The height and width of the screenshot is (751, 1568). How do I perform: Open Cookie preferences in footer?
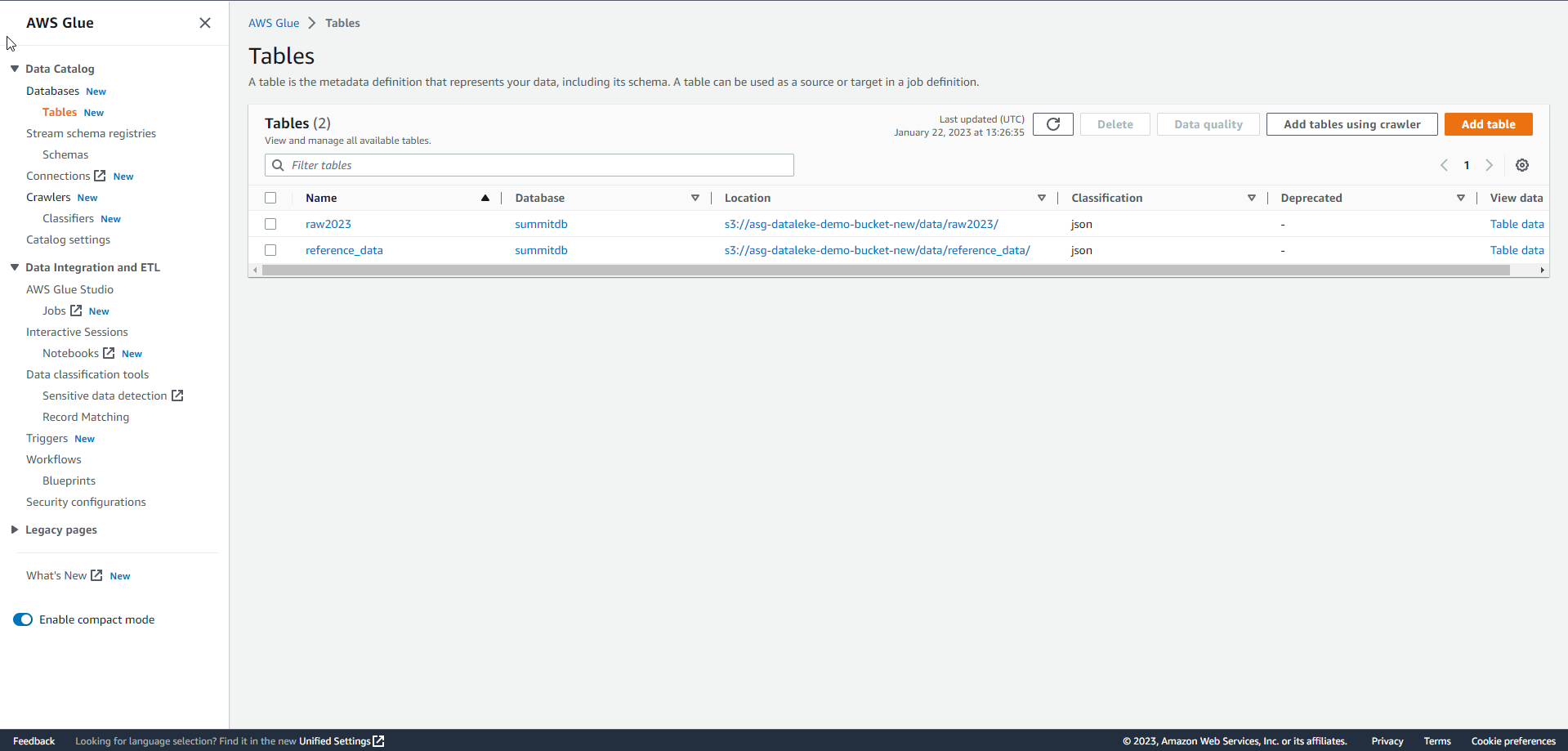[x=1513, y=741]
